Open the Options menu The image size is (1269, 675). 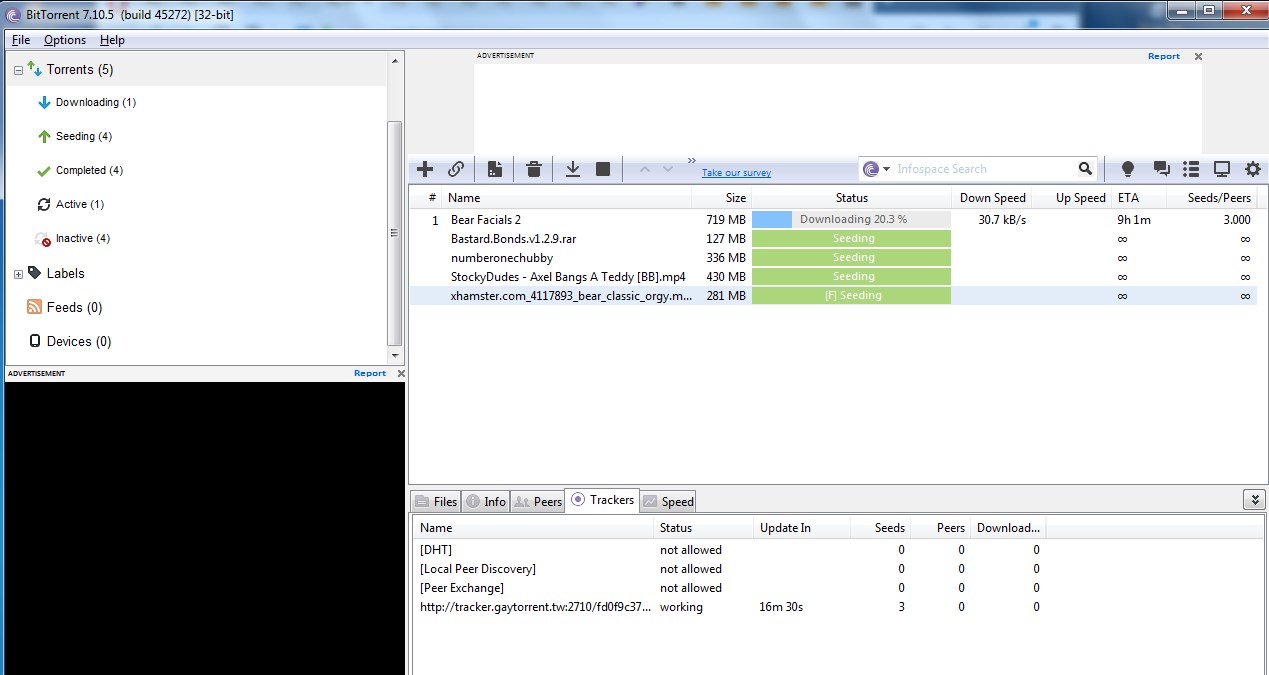64,40
